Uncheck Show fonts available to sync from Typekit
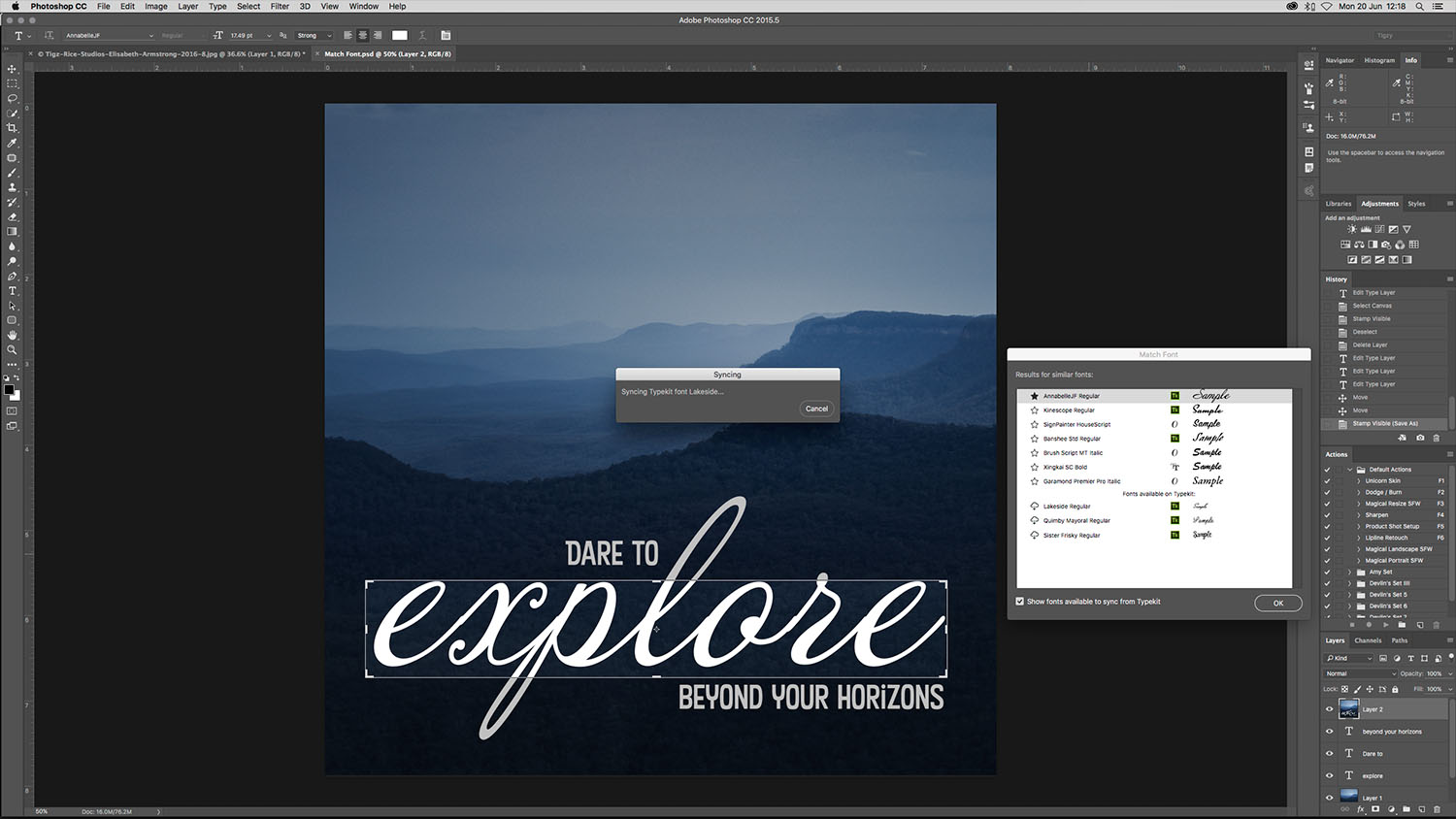This screenshot has width=1456, height=819. [1020, 602]
